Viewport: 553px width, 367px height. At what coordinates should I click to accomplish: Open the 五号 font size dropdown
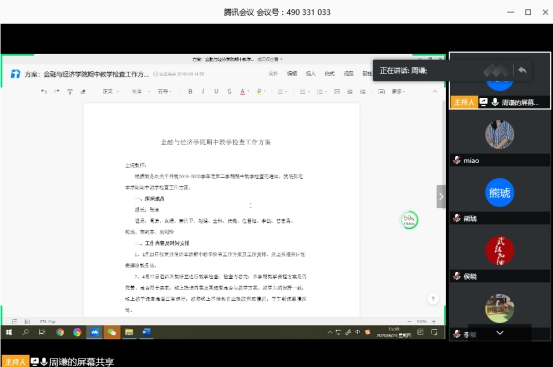pyautogui.click(x=164, y=92)
